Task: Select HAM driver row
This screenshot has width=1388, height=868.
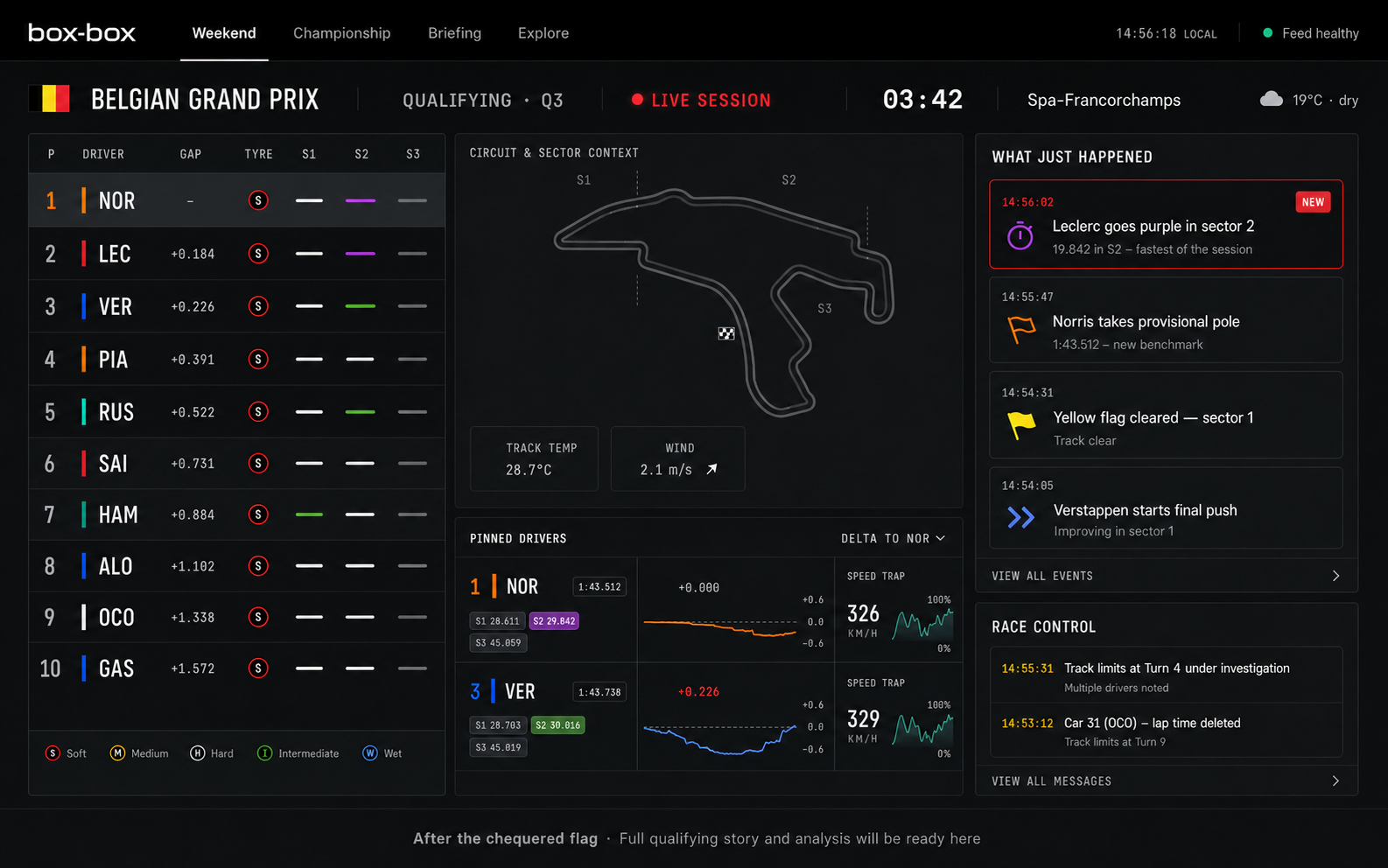Action: click(236, 514)
